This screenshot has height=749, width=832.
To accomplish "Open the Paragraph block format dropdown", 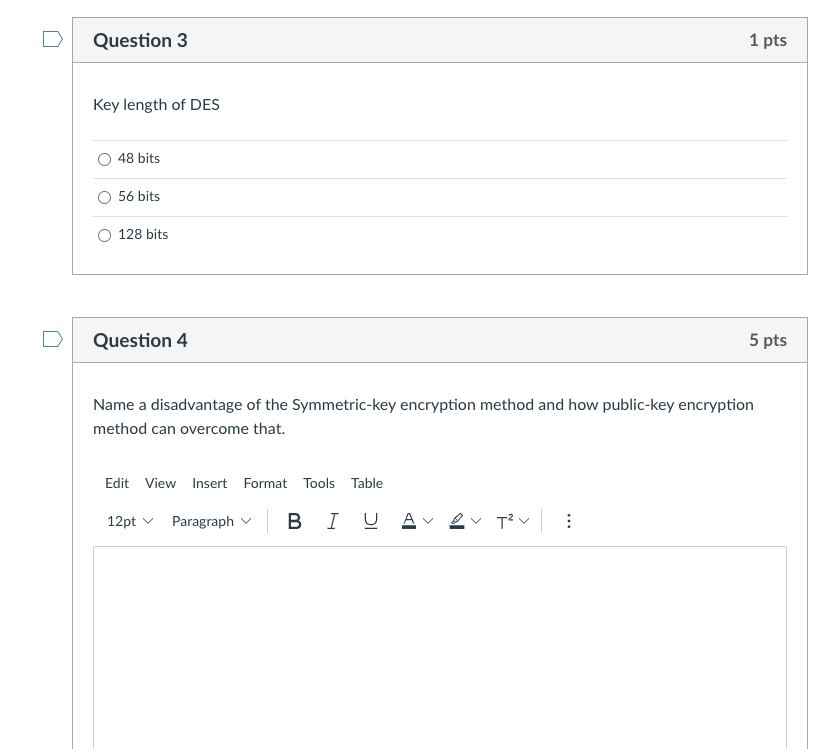I will coord(211,521).
